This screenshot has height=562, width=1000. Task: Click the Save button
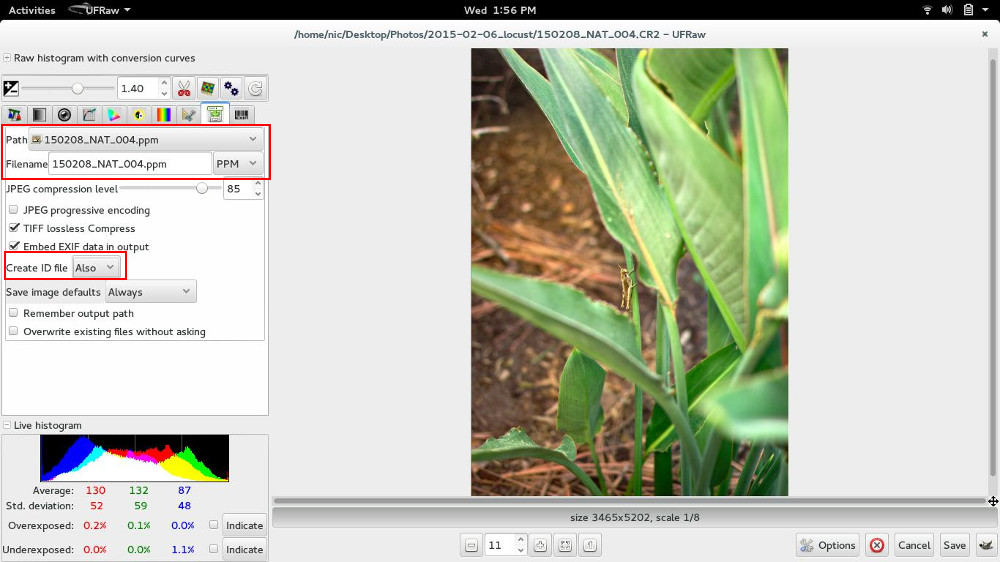tap(954, 545)
